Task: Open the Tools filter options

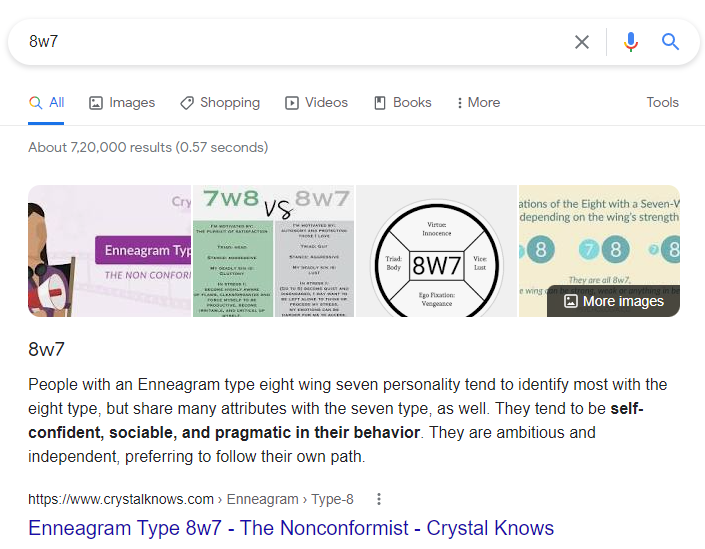Action: tap(662, 103)
